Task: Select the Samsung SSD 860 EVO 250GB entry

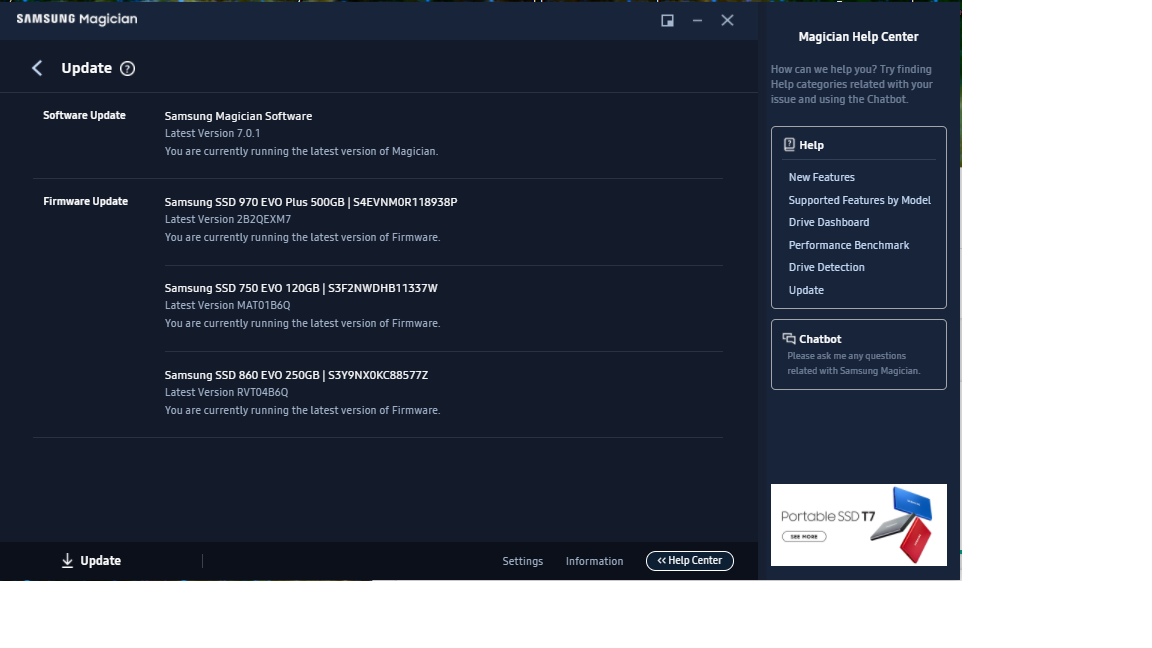Action: pos(296,375)
